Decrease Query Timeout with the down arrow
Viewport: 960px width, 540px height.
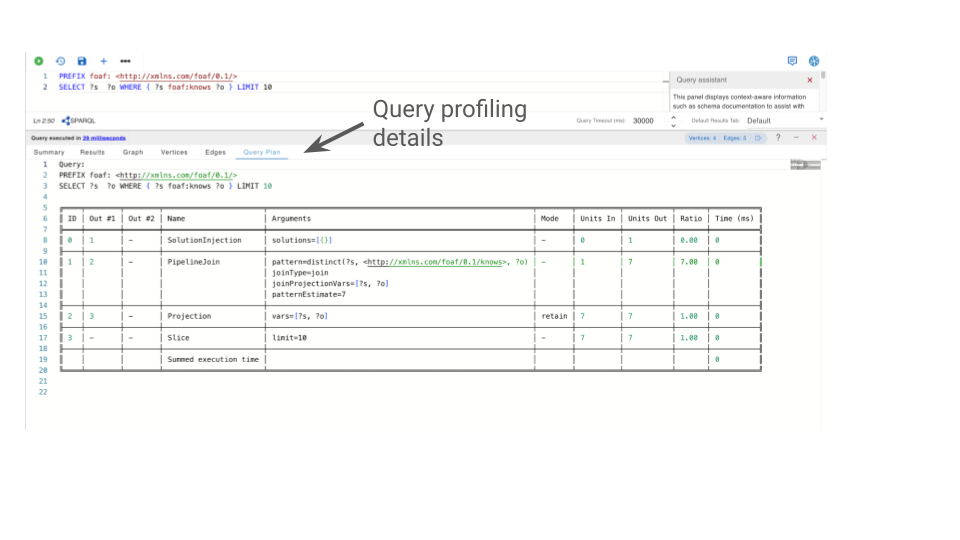coord(673,124)
